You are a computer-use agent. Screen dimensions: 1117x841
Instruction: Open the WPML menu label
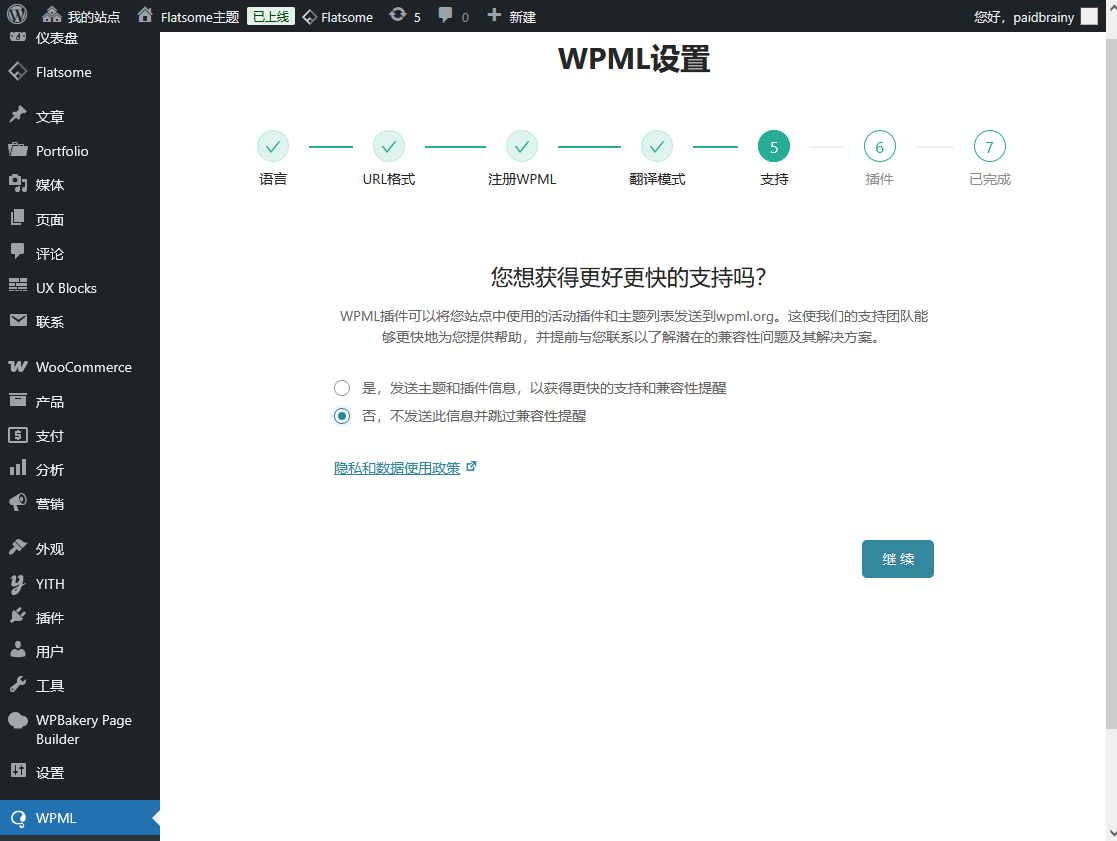point(56,818)
